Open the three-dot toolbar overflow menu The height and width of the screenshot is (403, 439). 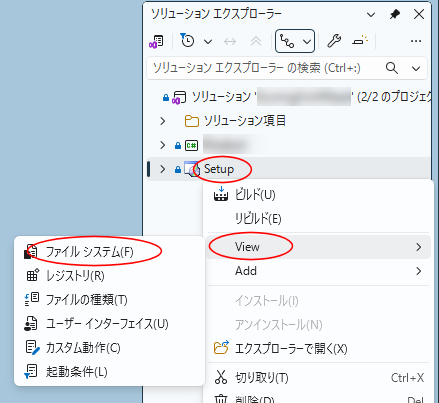point(416,41)
